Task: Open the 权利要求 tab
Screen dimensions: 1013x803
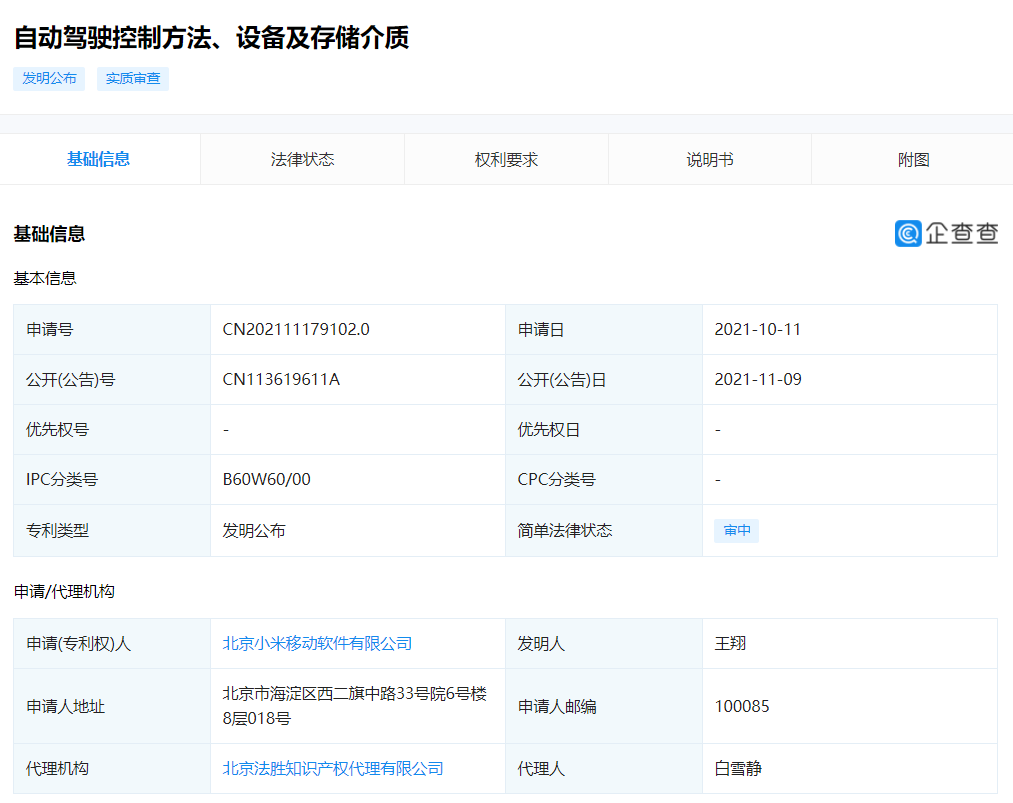Action: pos(506,159)
